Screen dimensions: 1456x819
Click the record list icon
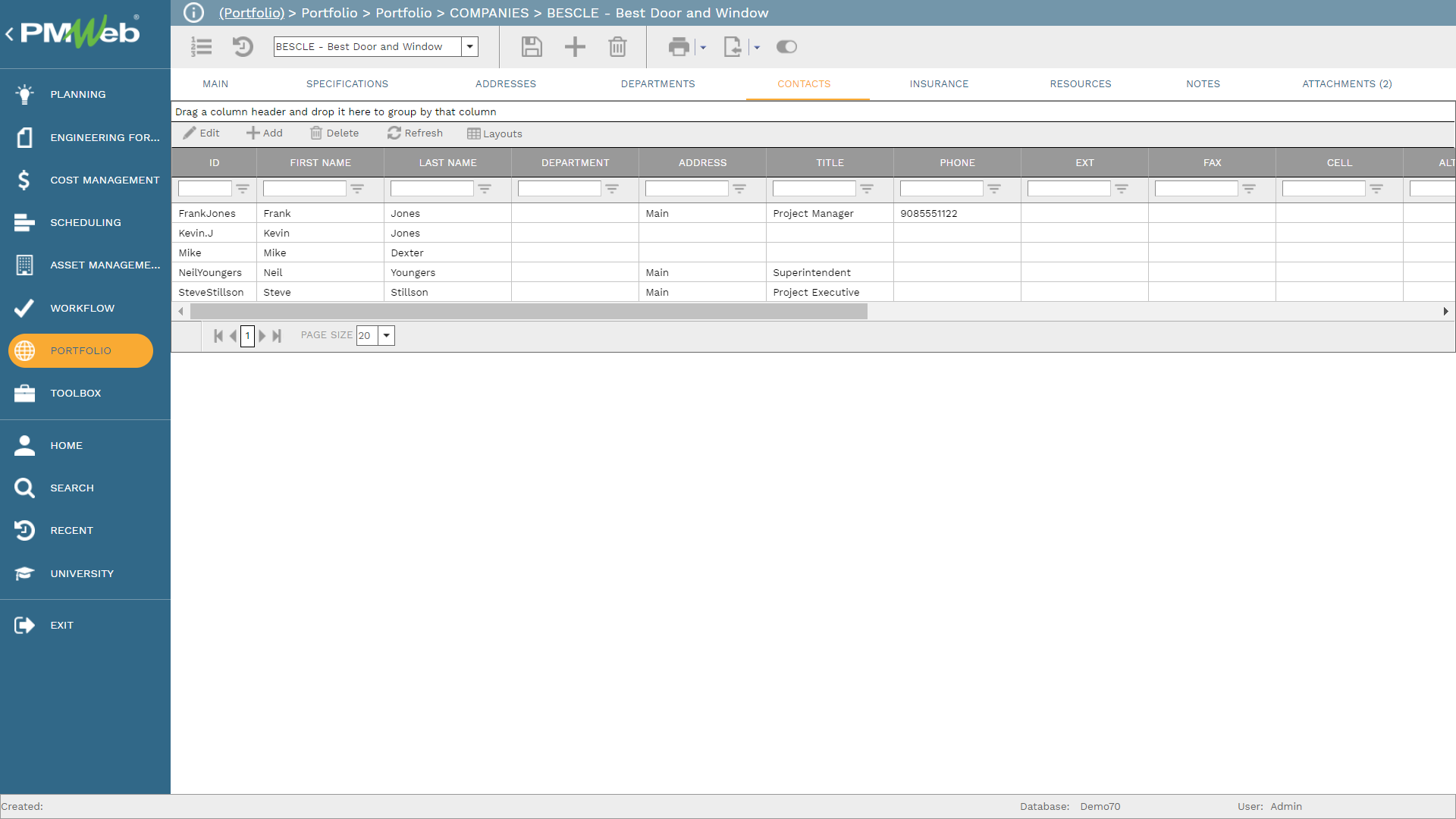tap(201, 47)
